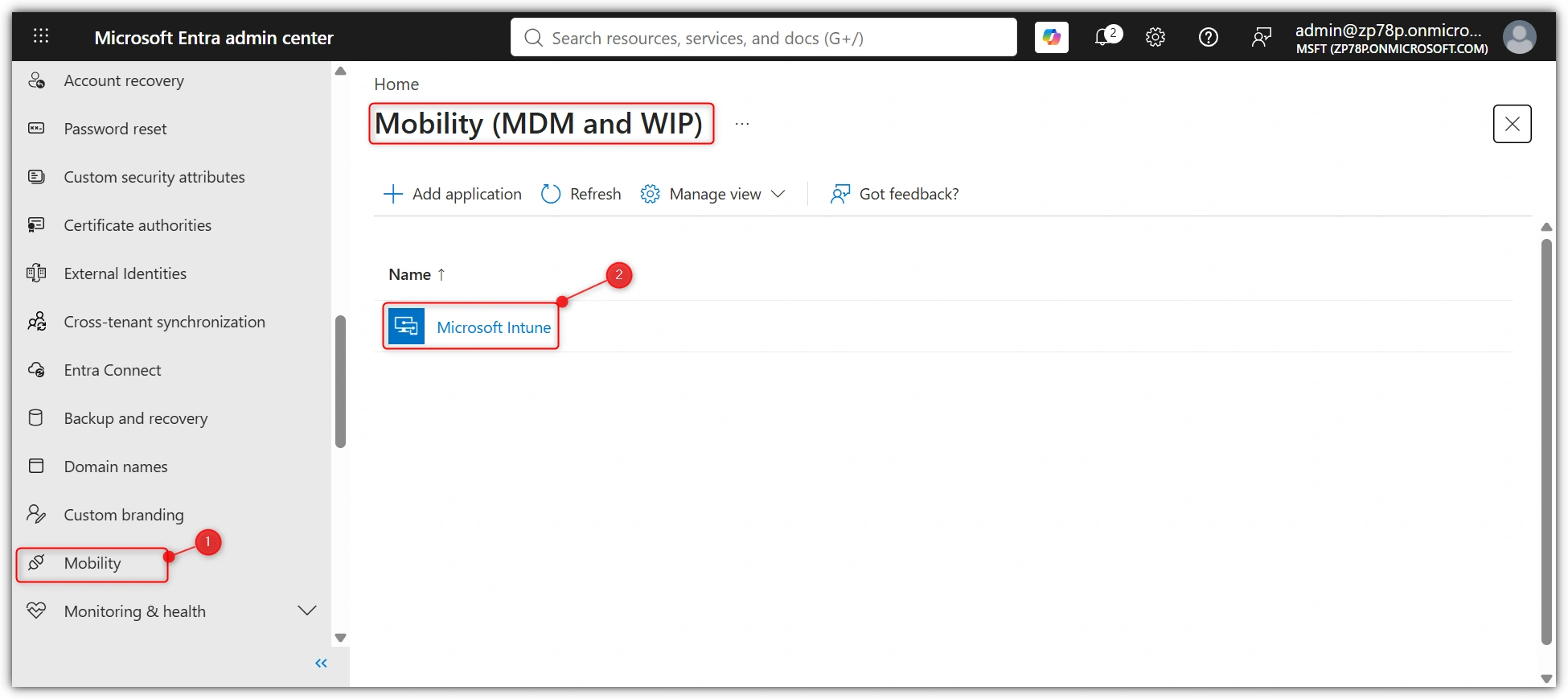Screen dimensions: 1568x699
Task: Open the Microsoft Intune link
Action: coord(494,327)
